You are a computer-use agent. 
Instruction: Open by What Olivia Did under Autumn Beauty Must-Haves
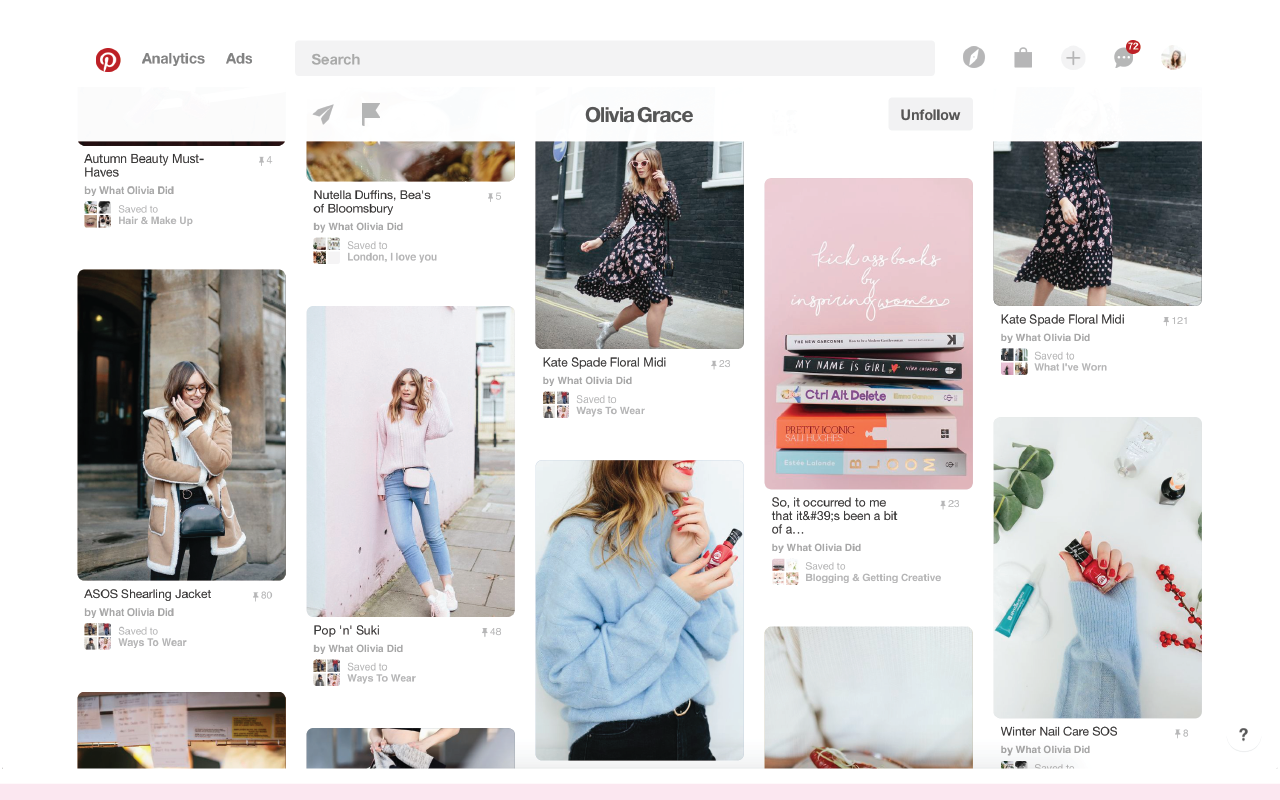pyautogui.click(x=129, y=190)
